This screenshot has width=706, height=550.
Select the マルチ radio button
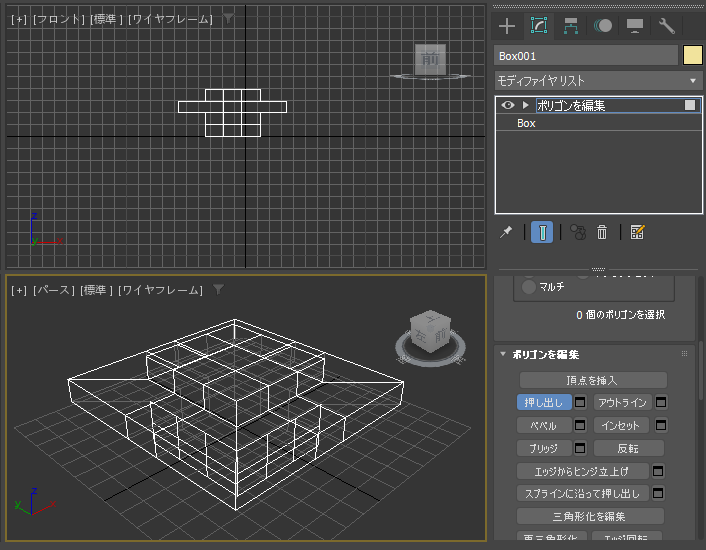pyautogui.click(x=528, y=287)
